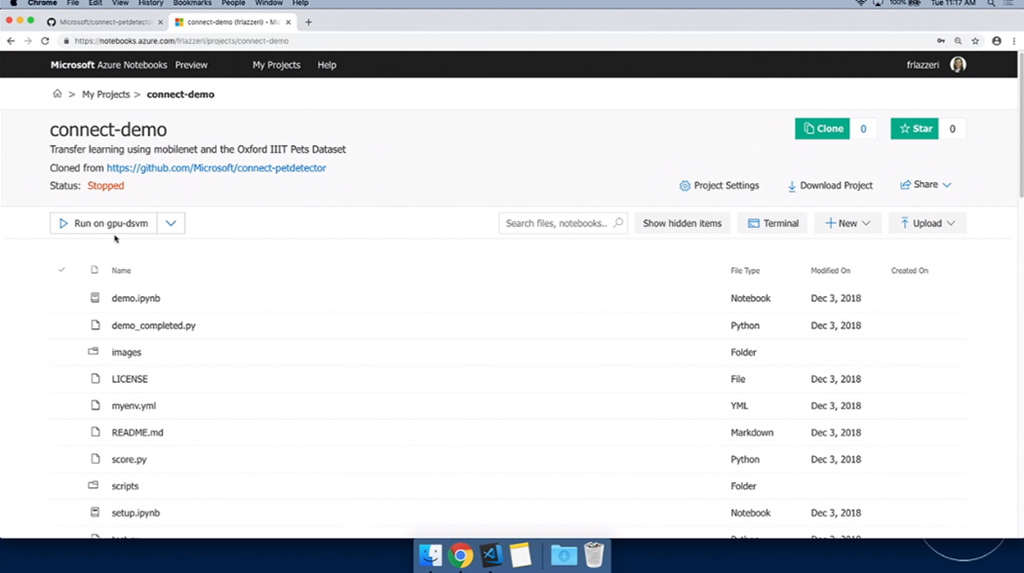Open score.py file name
This screenshot has height=573, width=1024.
[x=129, y=459]
